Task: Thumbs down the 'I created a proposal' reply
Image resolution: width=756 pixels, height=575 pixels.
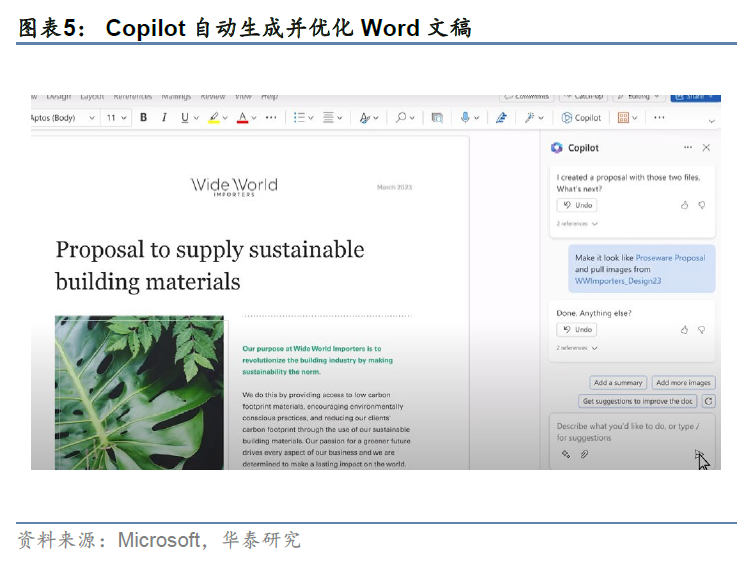Action: pyautogui.click(x=702, y=205)
